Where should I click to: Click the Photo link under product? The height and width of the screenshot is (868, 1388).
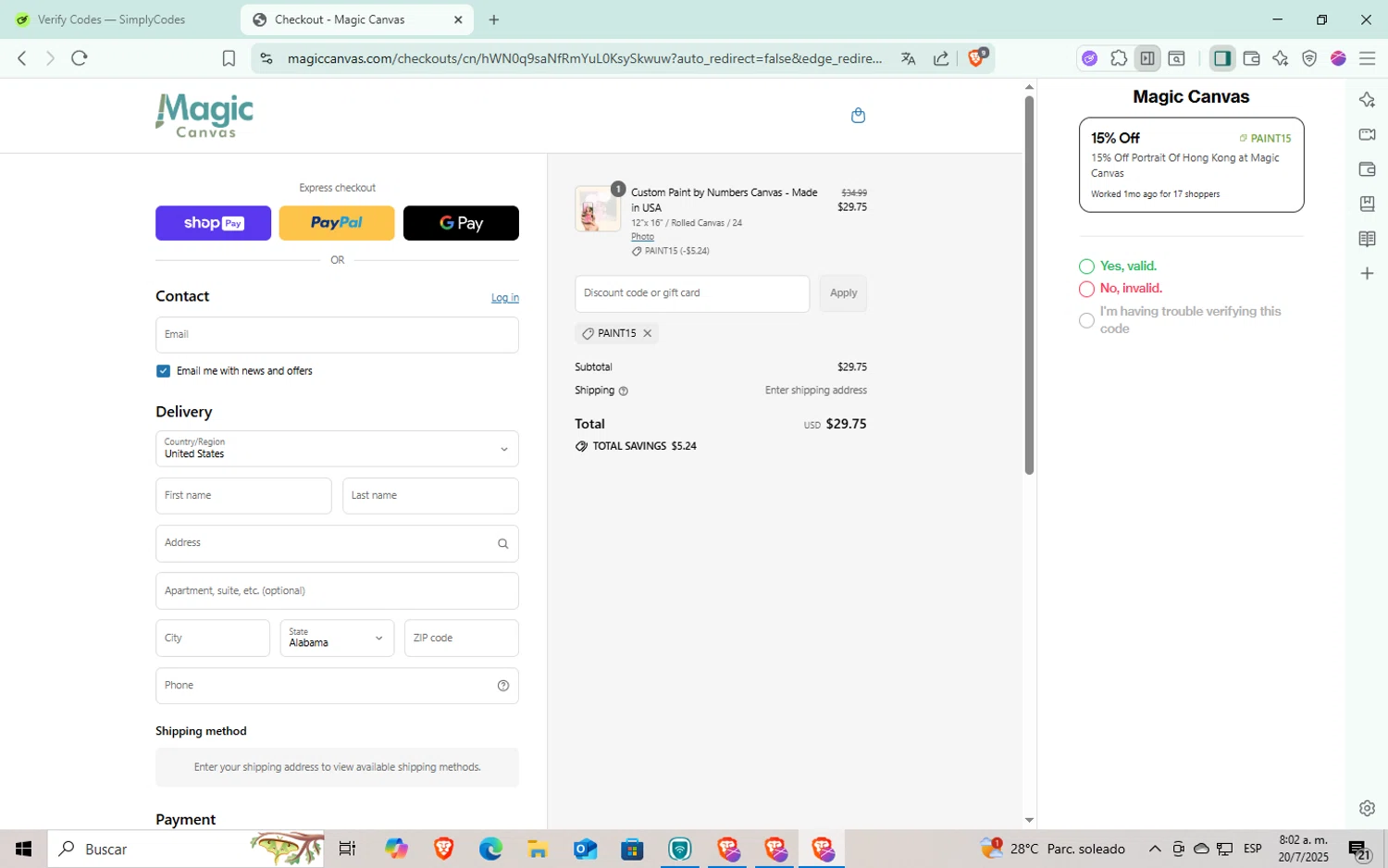coord(642,237)
